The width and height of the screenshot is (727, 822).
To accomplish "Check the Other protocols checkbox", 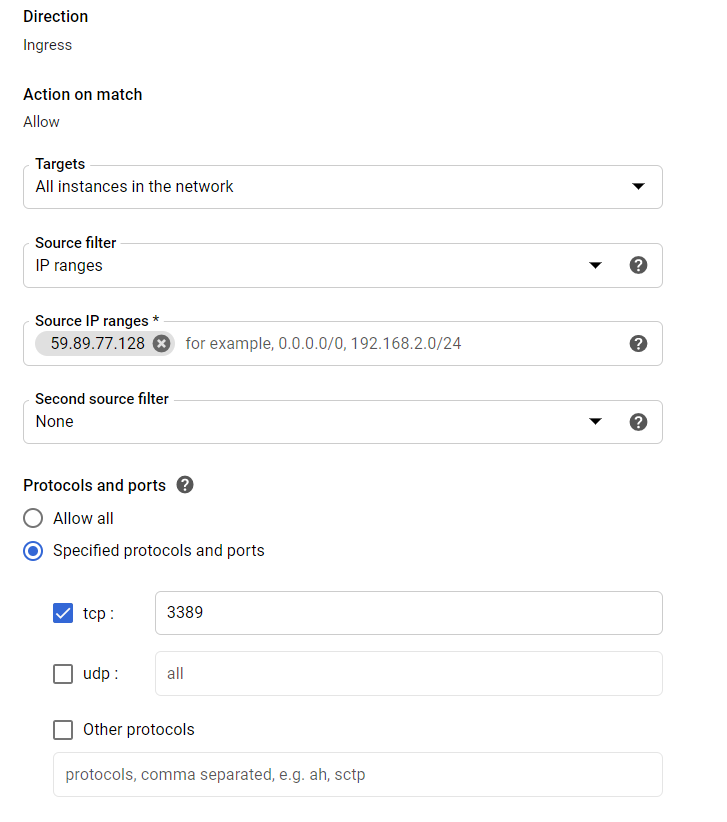I will pyautogui.click(x=63, y=729).
